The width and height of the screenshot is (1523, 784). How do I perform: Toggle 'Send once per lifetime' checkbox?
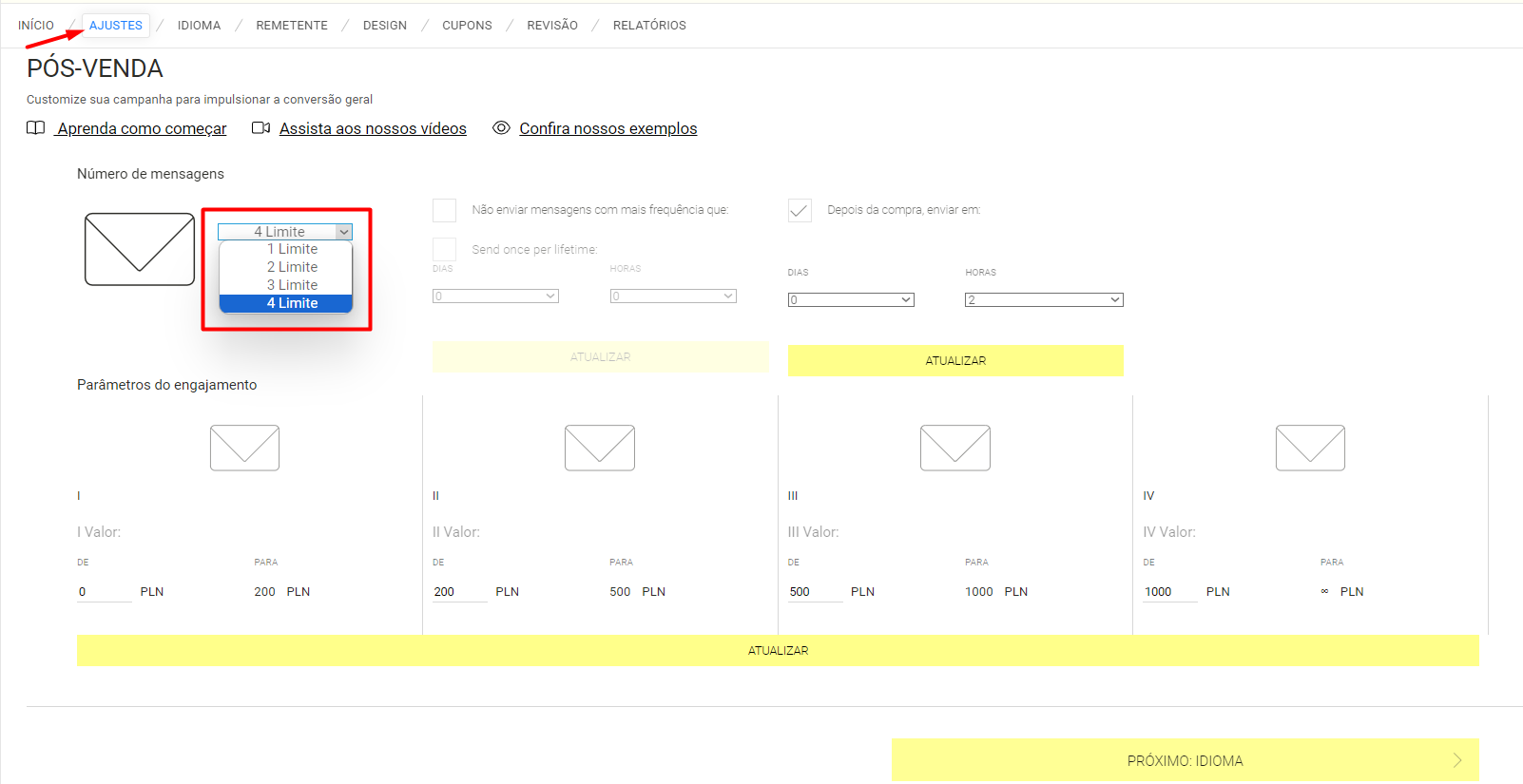(x=444, y=249)
